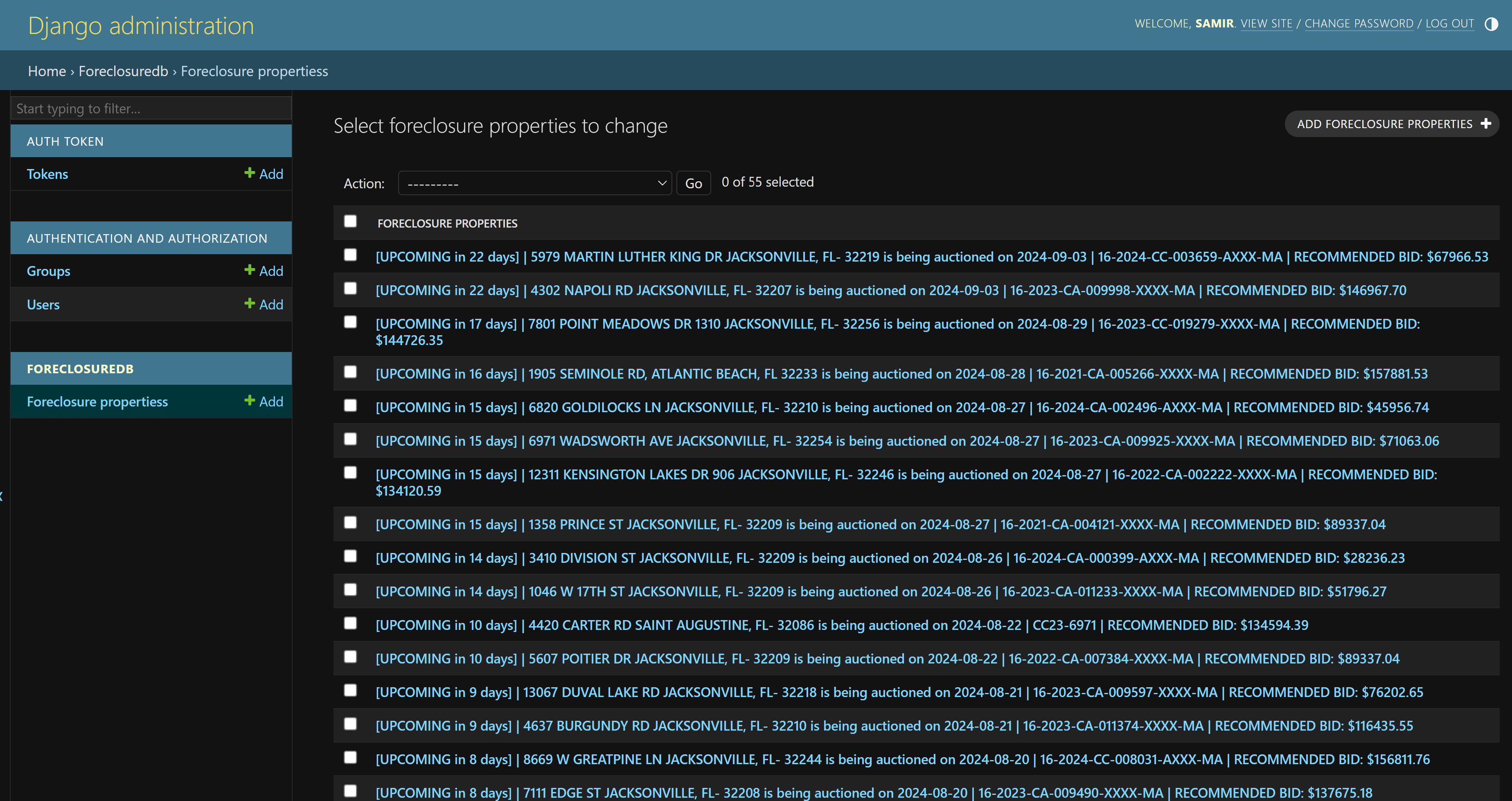Open Authentication and Authorization section heading
1512x801 pixels.
click(147, 239)
